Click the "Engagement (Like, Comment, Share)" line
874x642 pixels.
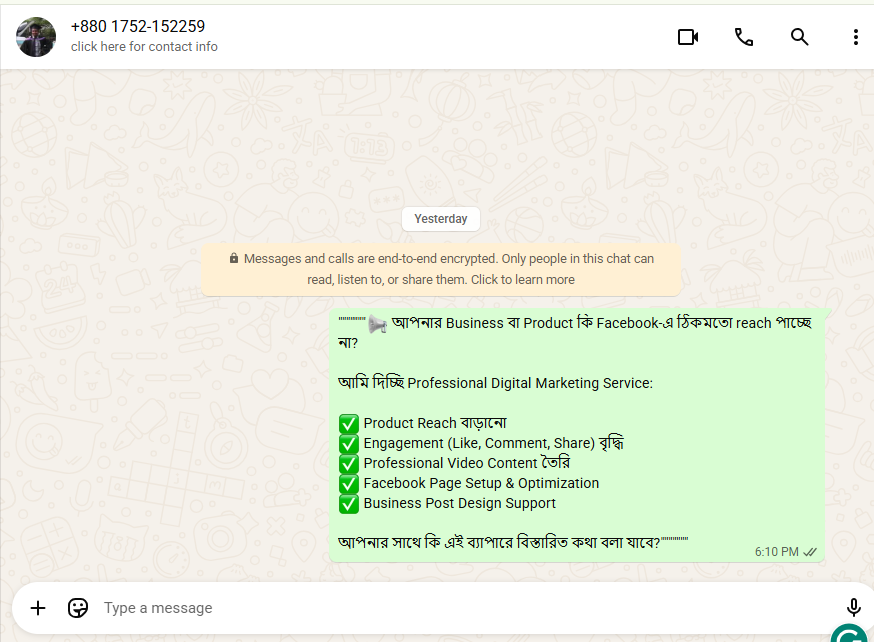click(493, 444)
